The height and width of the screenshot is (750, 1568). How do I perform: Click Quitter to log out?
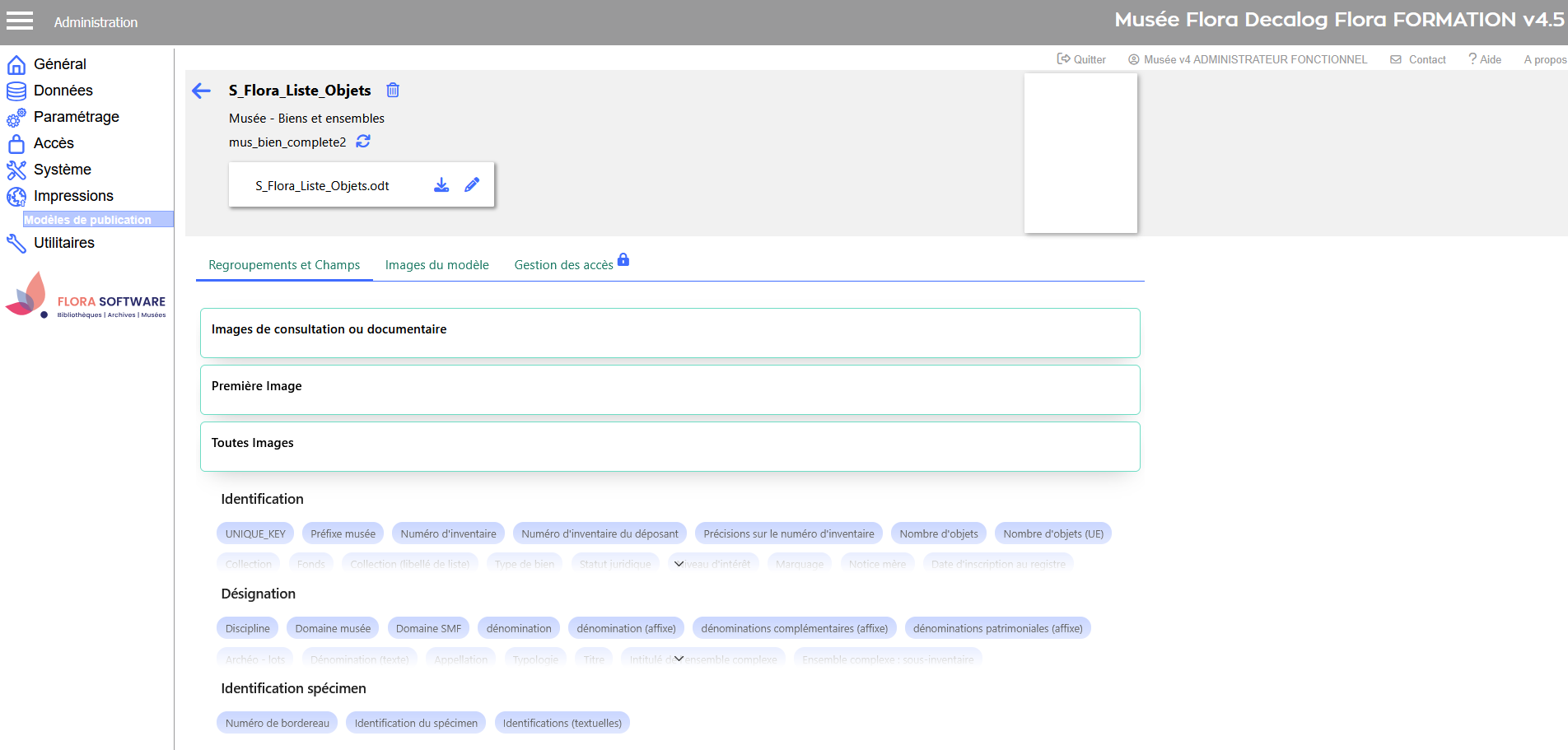click(x=1081, y=59)
